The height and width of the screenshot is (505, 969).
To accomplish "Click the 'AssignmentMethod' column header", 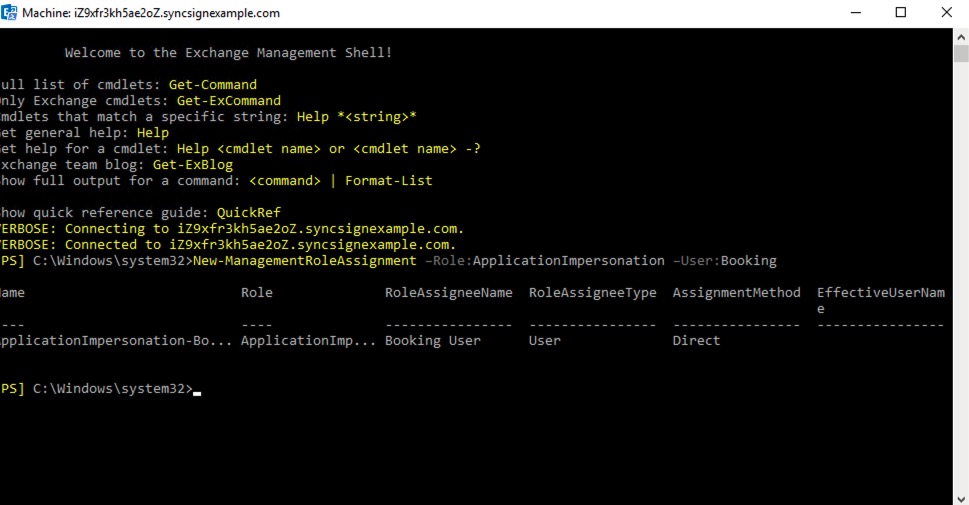I will pos(737,293).
